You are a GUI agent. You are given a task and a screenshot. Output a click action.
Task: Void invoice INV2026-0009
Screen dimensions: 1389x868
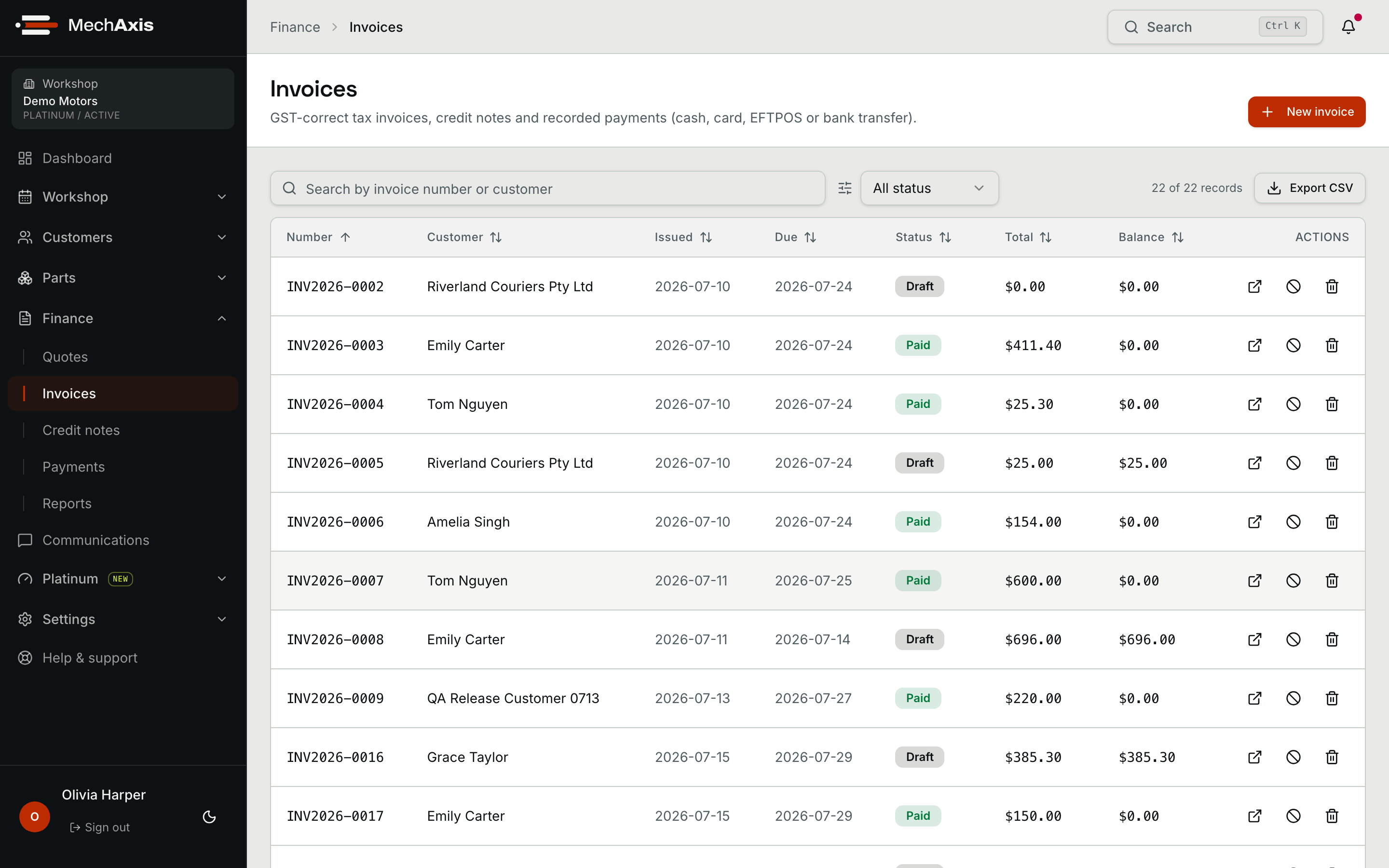[x=1293, y=698]
